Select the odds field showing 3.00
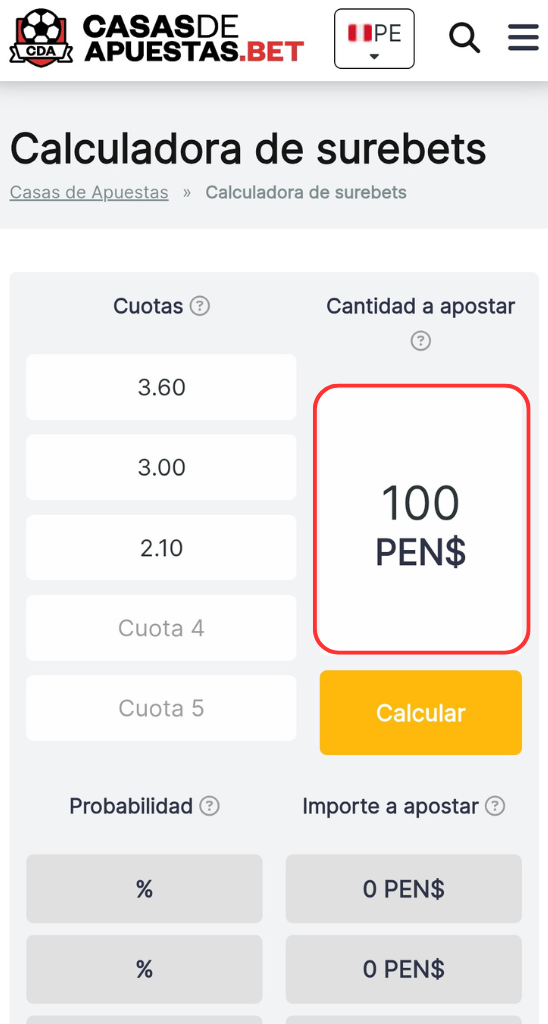The width and height of the screenshot is (548, 1024). (x=161, y=468)
